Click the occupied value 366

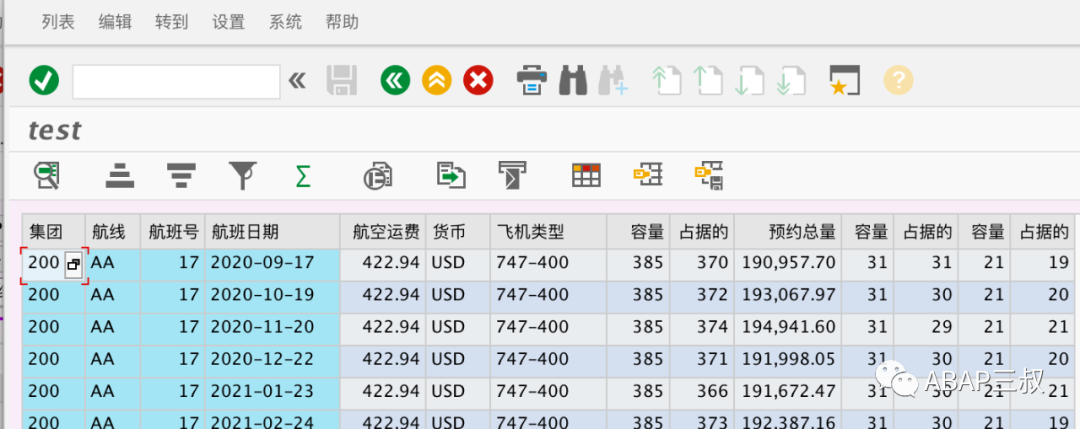click(x=702, y=391)
